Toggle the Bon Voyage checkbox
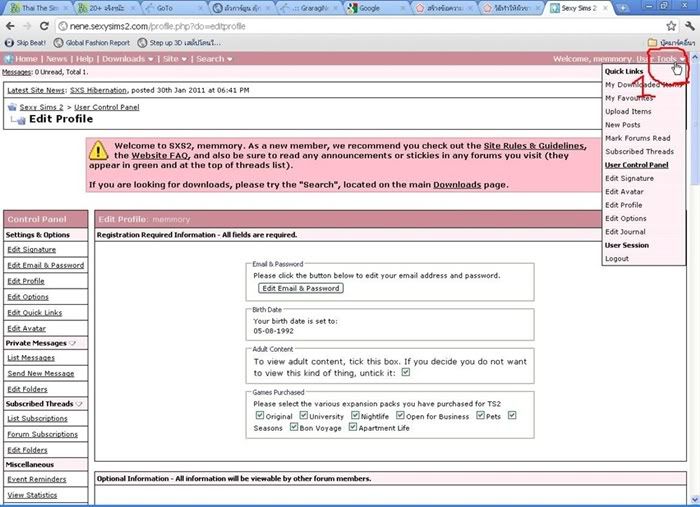 (294, 427)
